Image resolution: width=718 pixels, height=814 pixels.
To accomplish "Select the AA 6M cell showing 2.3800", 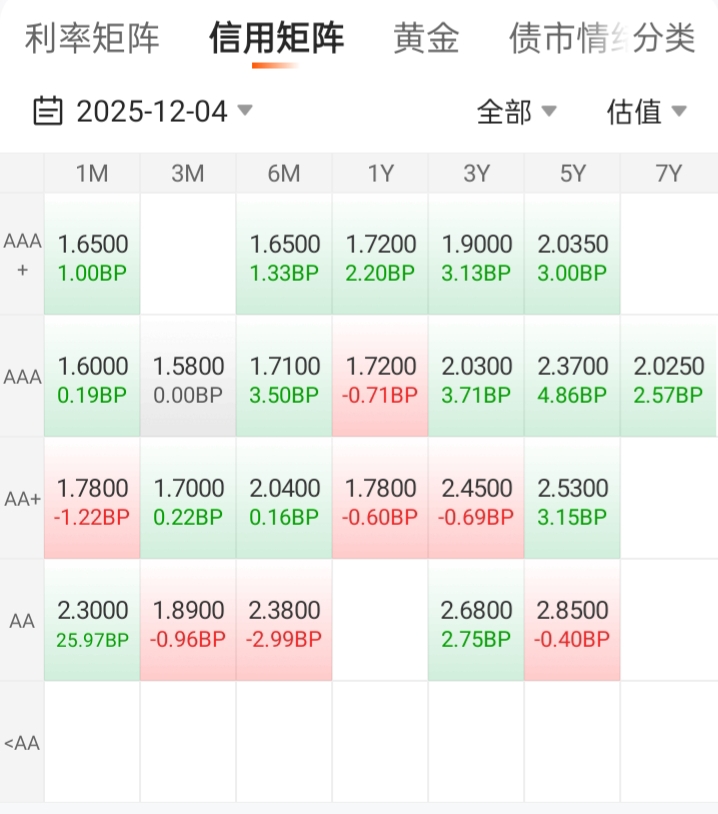I will click(x=284, y=622).
